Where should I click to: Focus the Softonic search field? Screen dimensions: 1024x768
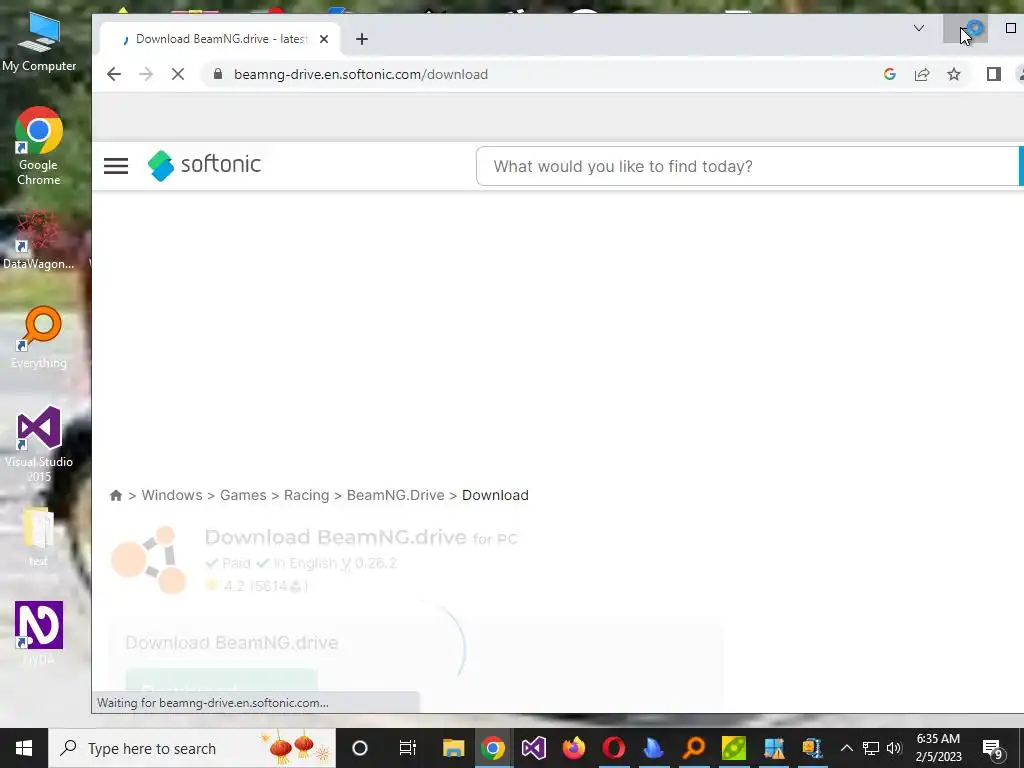[x=748, y=167]
